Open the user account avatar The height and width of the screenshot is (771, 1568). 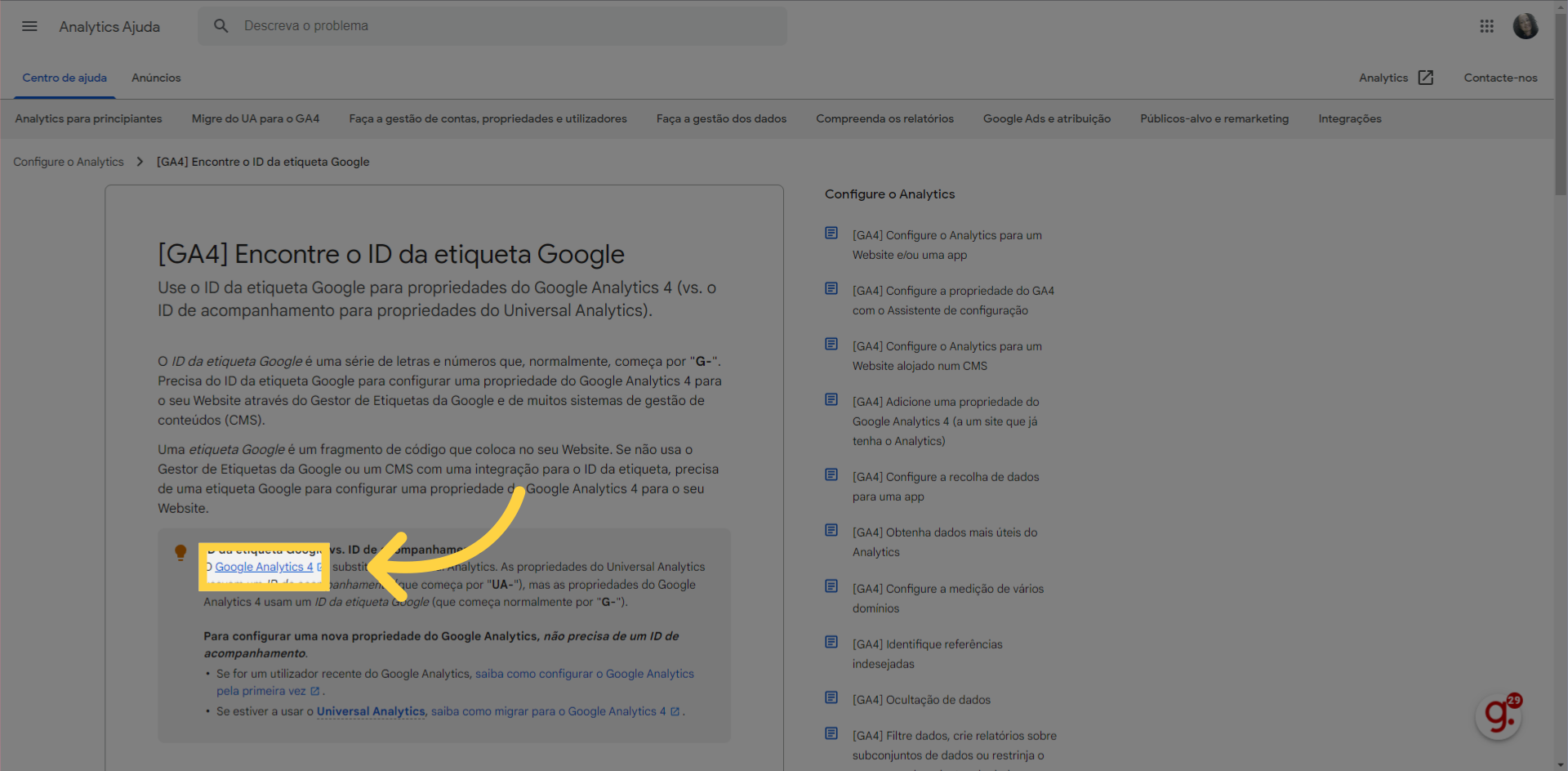click(x=1525, y=26)
